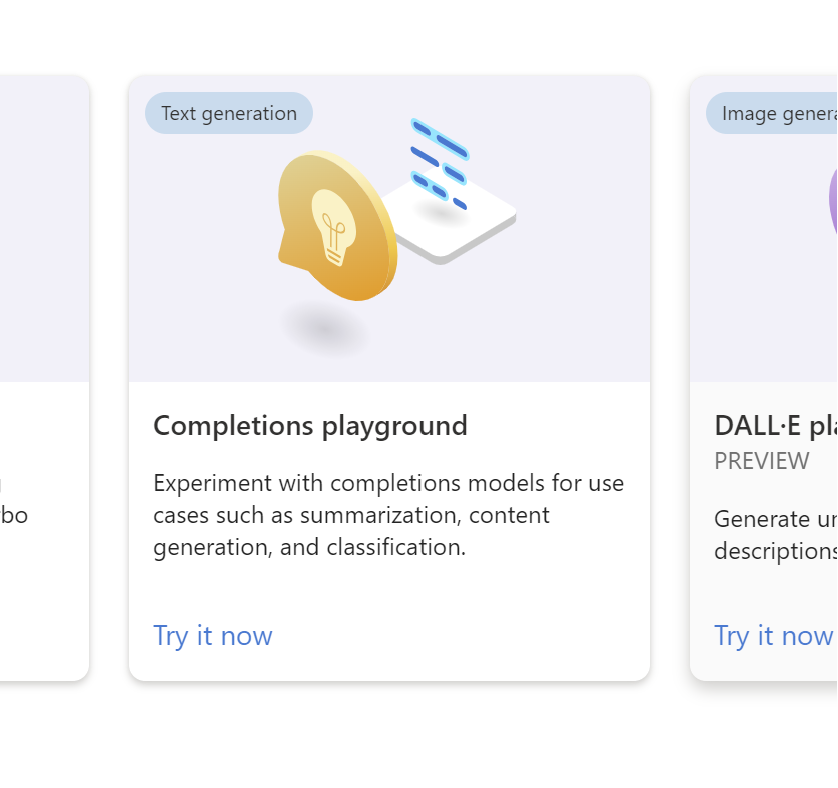Click the DALL·E card description starting with Generate

[776, 535]
